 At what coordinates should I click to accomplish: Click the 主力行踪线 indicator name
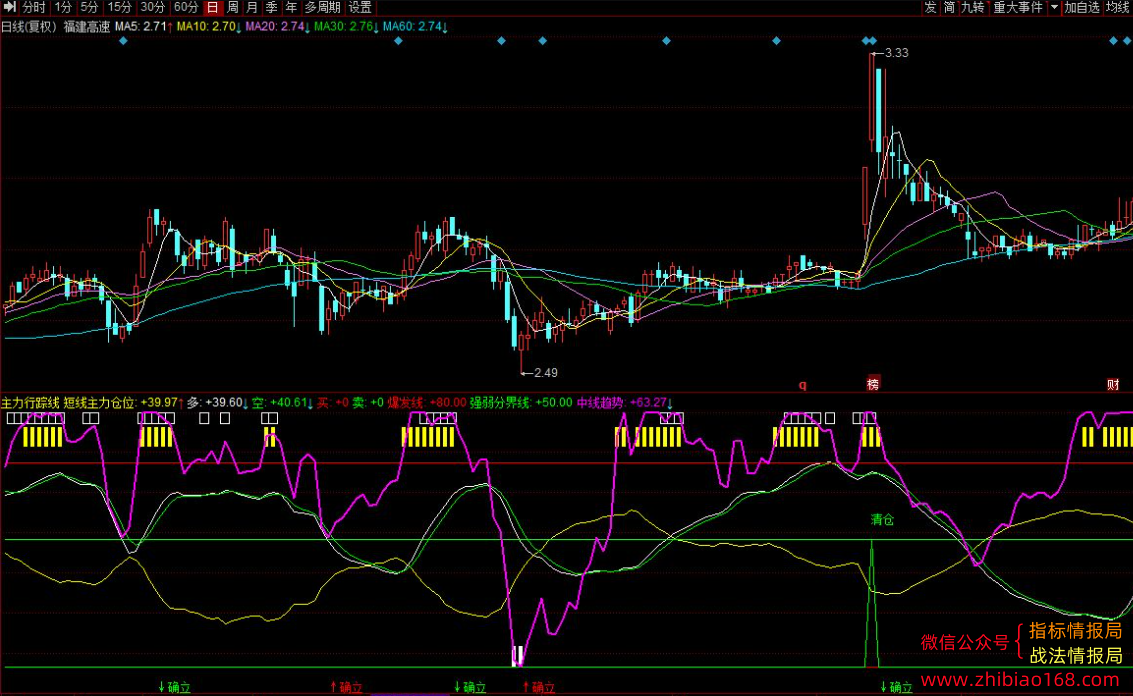[30, 403]
